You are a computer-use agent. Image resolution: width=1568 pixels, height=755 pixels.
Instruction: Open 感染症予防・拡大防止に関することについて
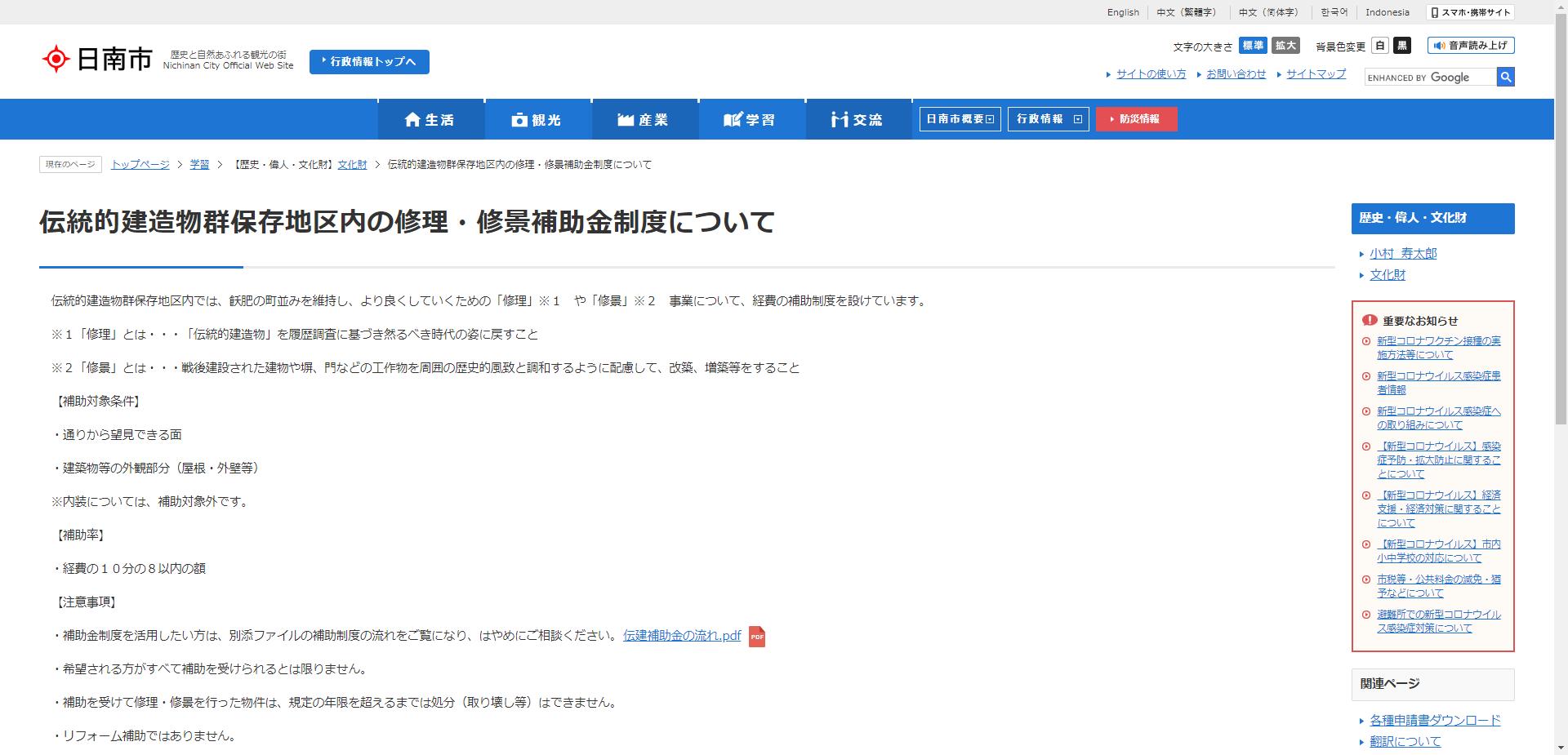pyautogui.click(x=1438, y=460)
